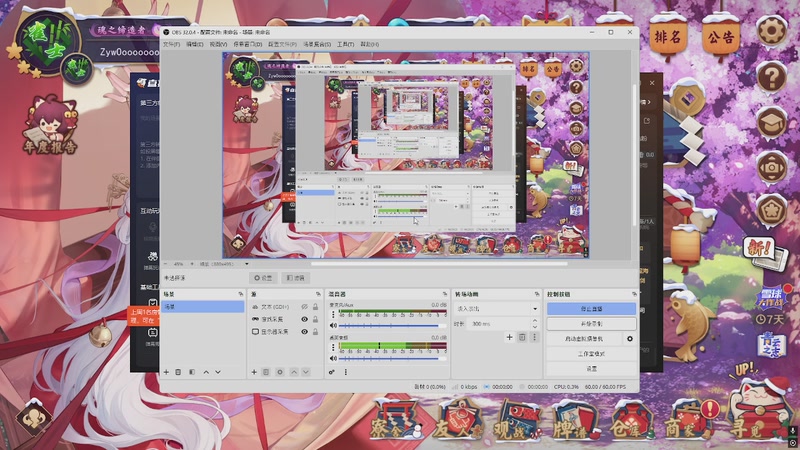Open the Mic/Aux channel three-dot menu

[333, 314]
